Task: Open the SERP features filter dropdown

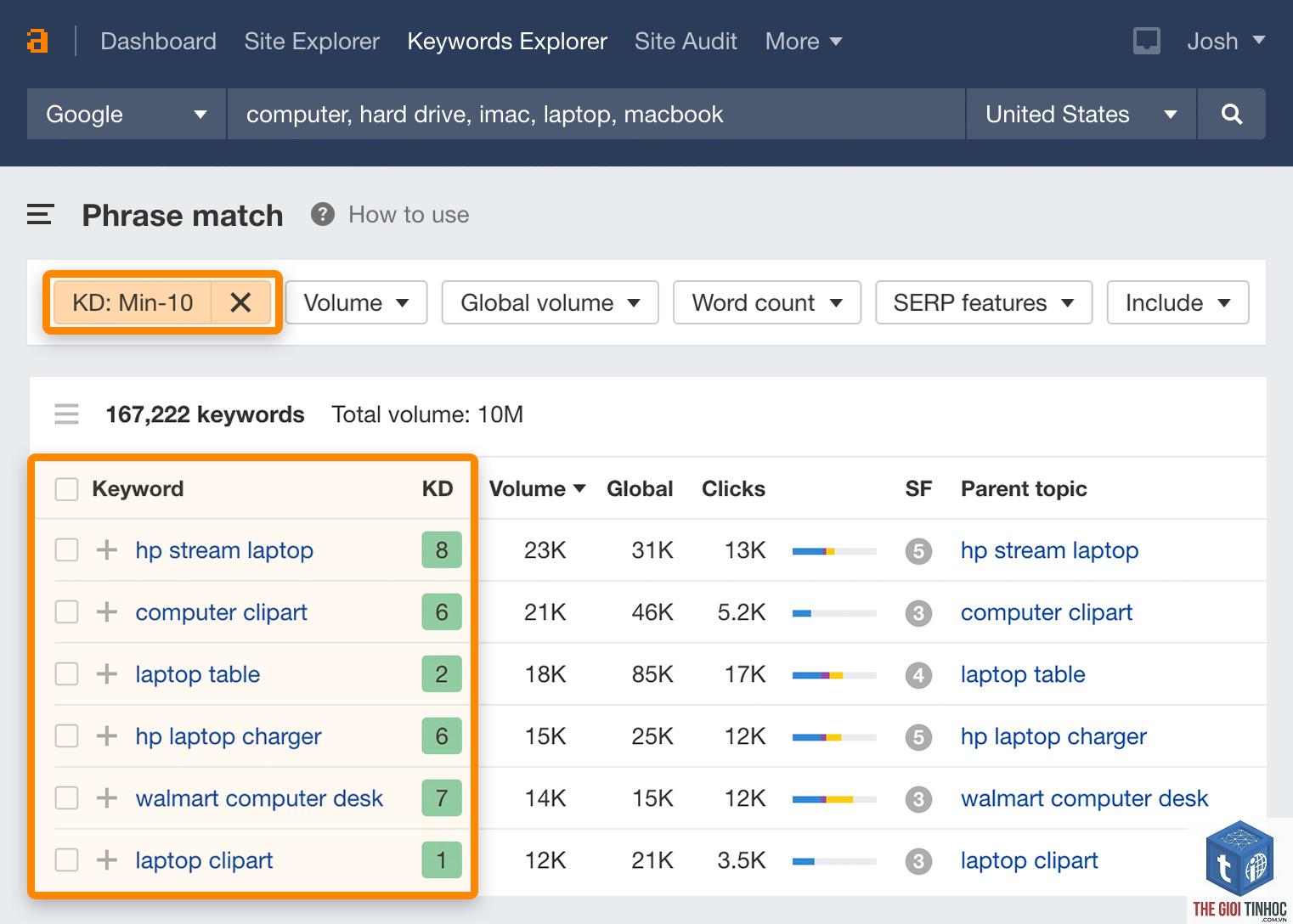Action: [984, 302]
